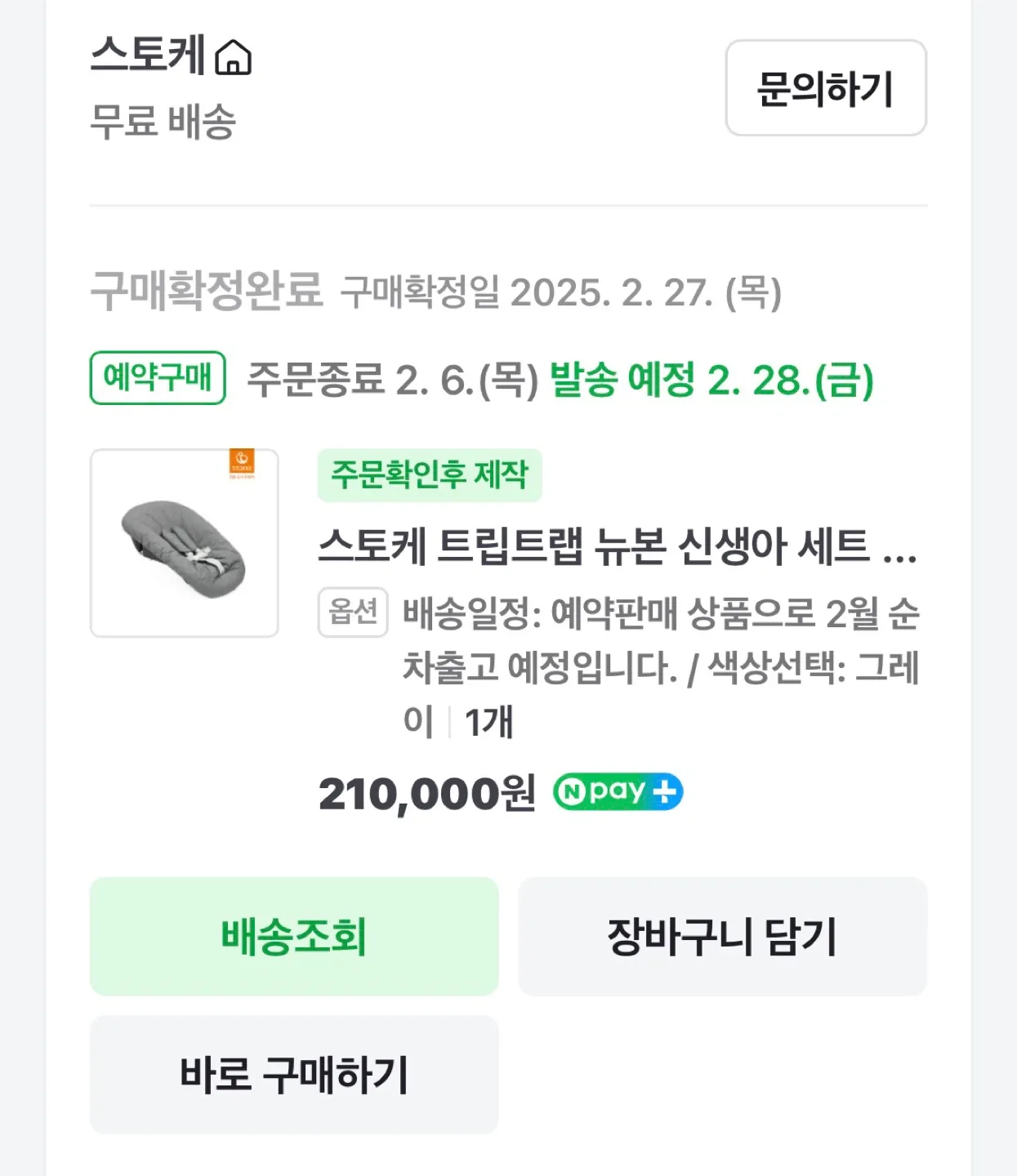Screen dimensions: 1017x1176
Task: Open the 스토케 트립트랩 뉴본 product title
Action: [x=617, y=546]
